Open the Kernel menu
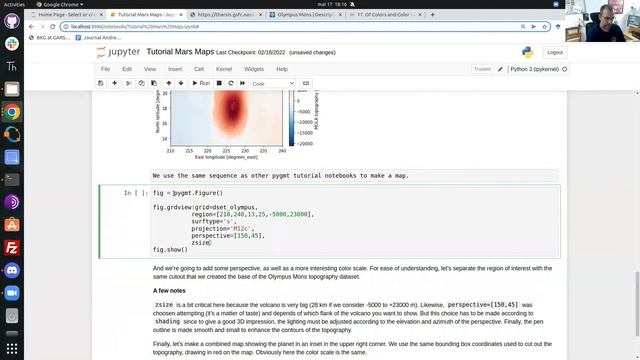640x360 pixels. [224, 69]
